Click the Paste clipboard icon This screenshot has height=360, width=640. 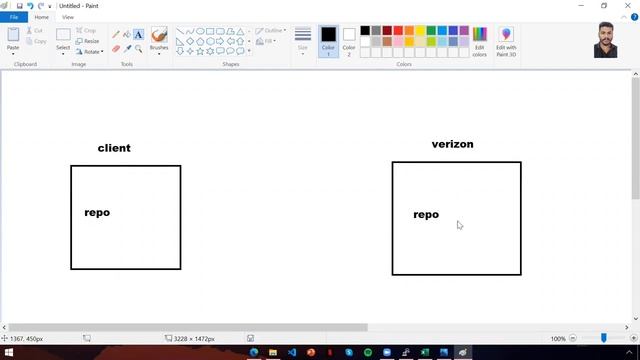(13, 35)
